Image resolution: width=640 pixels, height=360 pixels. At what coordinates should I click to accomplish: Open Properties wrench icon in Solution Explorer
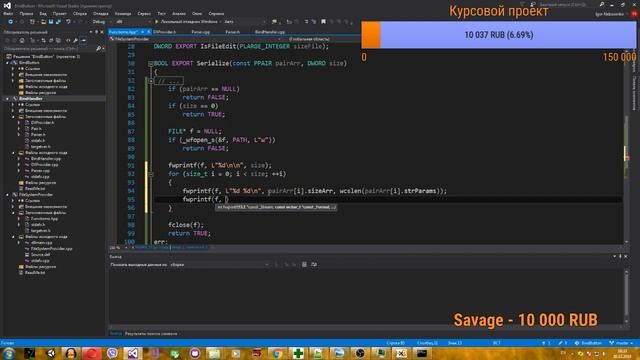76,40
